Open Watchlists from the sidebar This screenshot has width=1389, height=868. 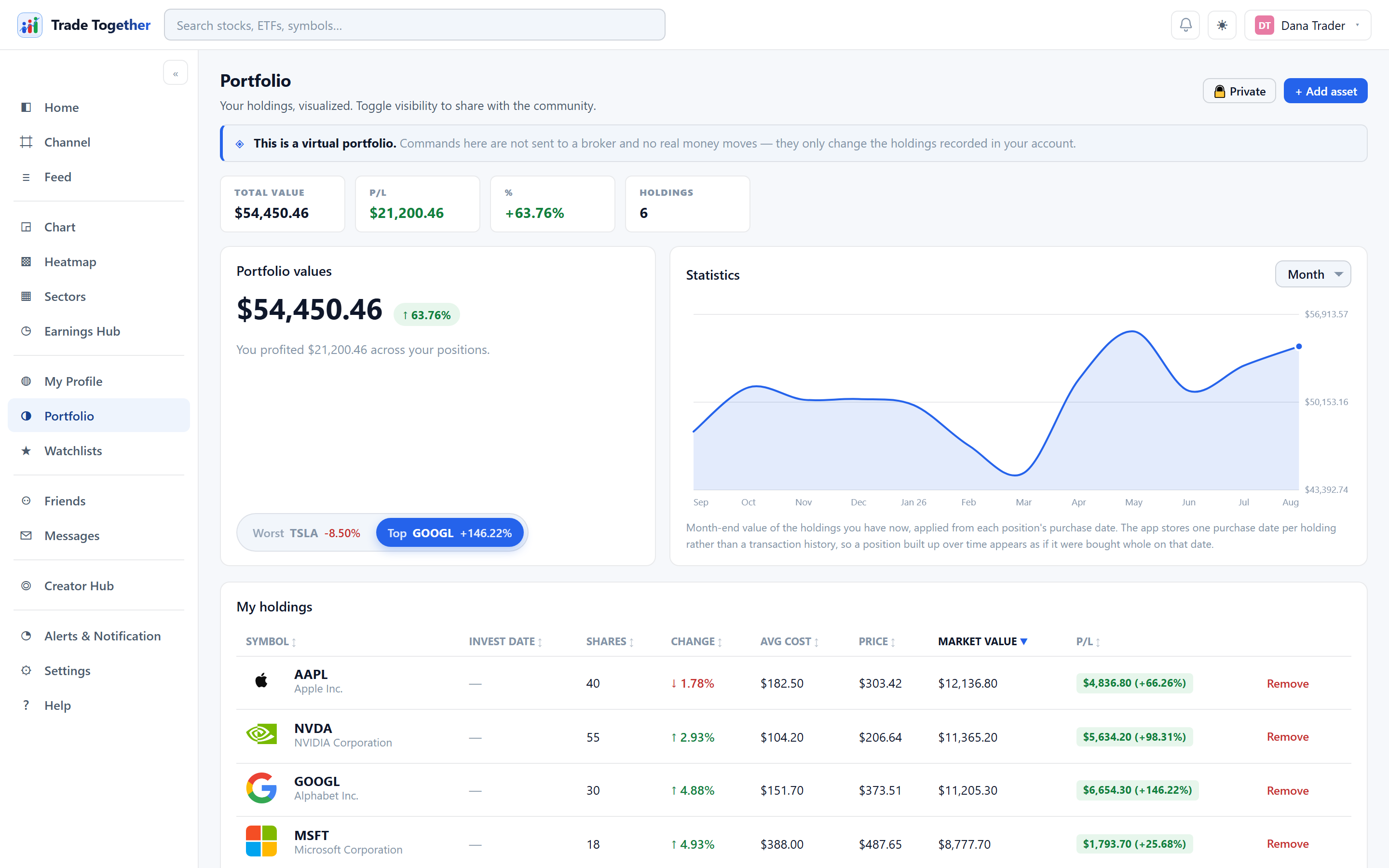tap(99, 451)
